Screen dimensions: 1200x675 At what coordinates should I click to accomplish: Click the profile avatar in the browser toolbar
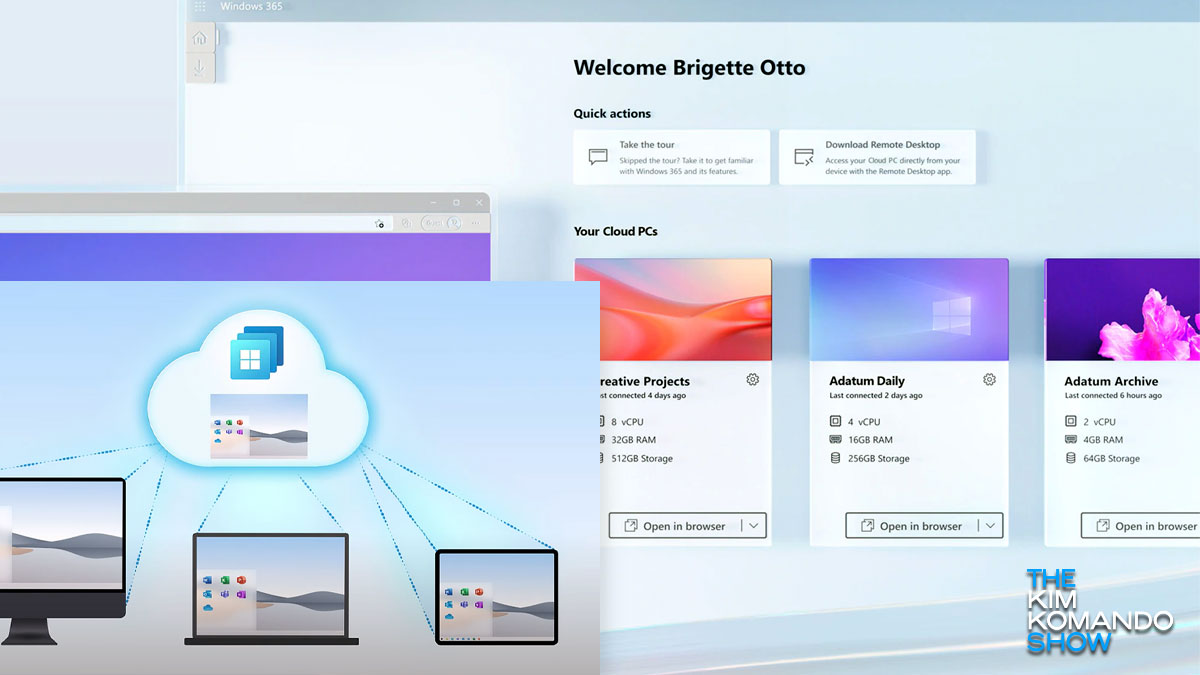(453, 224)
